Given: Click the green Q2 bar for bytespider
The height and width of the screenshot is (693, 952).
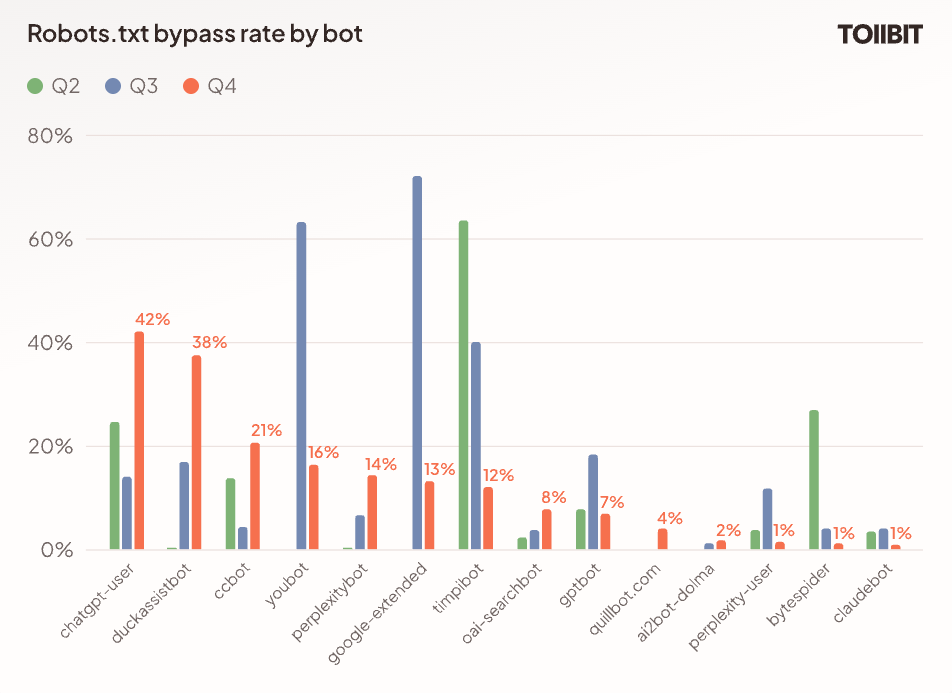Looking at the screenshot, I should (813, 479).
